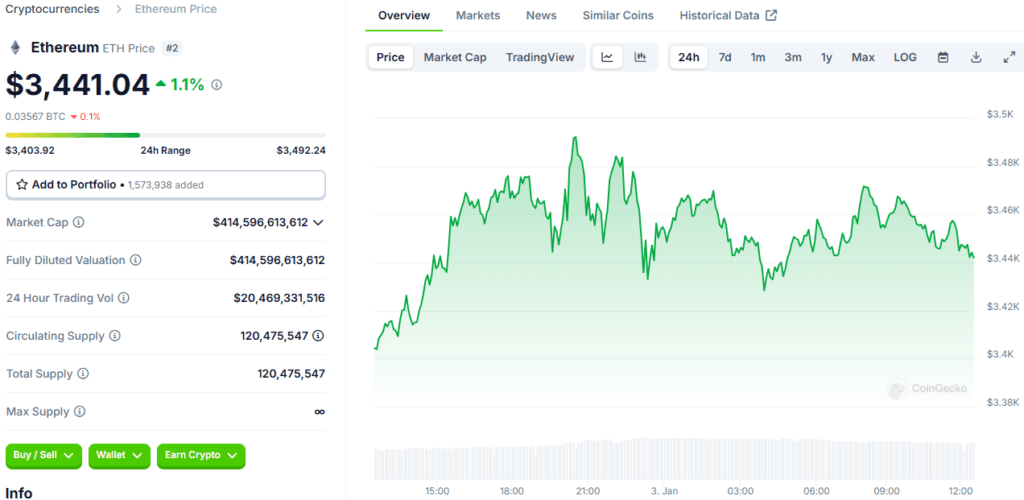Screen dimensions: 1024x500
Task: Open Buy / Sell dropdown
Action: click(44, 456)
